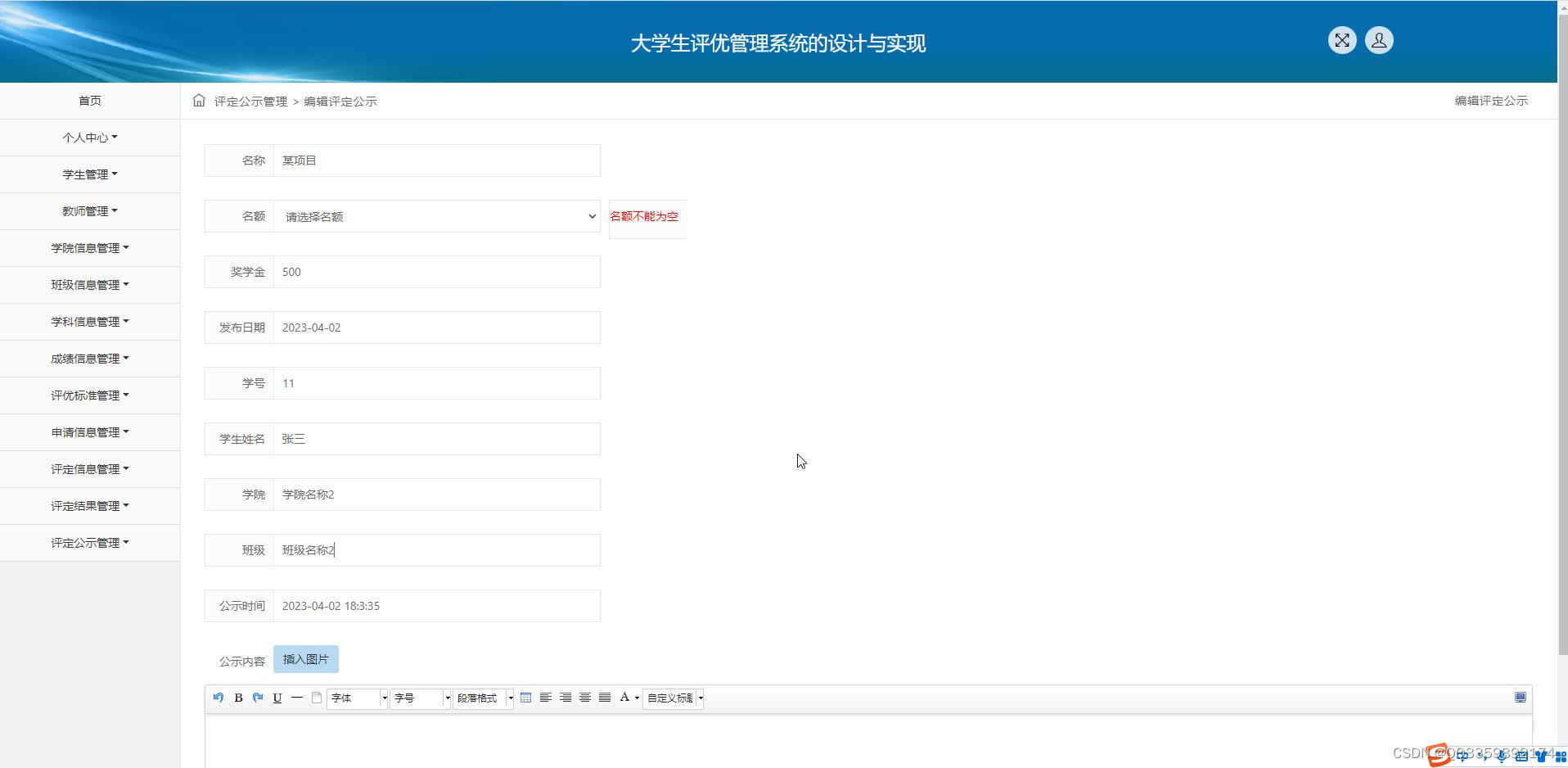Screen dimensions: 1568x768
Task: Focus the 学生姓名 input with 张三
Action: click(437, 439)
